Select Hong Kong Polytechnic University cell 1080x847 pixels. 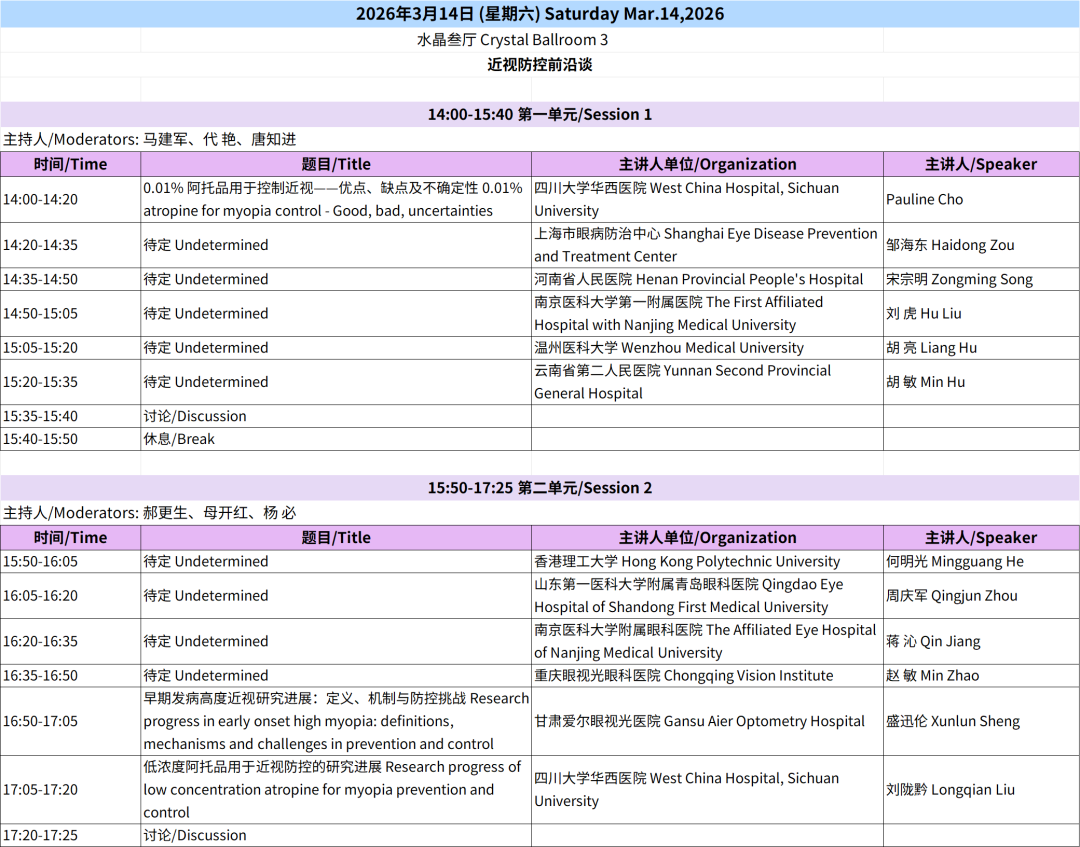[687, 562]
